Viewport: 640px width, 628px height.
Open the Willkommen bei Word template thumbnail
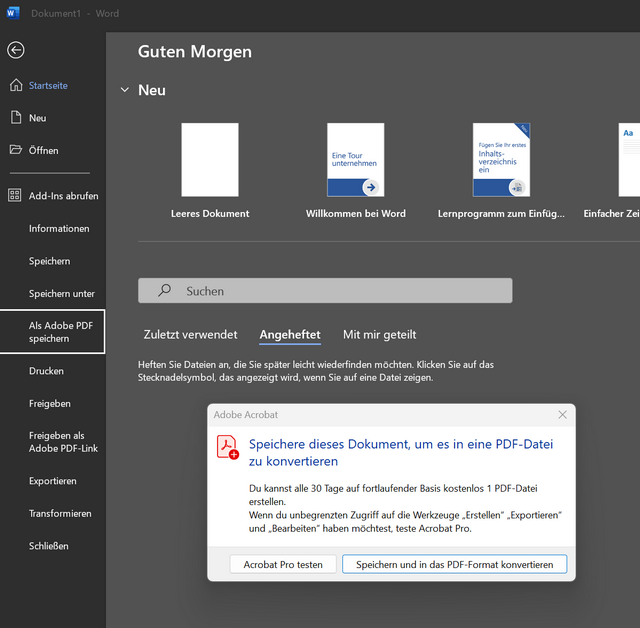click(356, 160)
